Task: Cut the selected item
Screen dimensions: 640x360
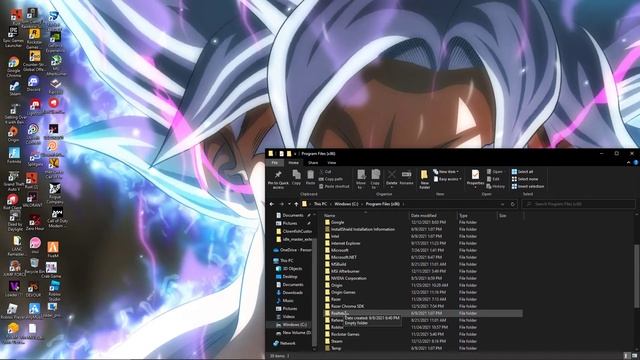Action: pos(325,172)
